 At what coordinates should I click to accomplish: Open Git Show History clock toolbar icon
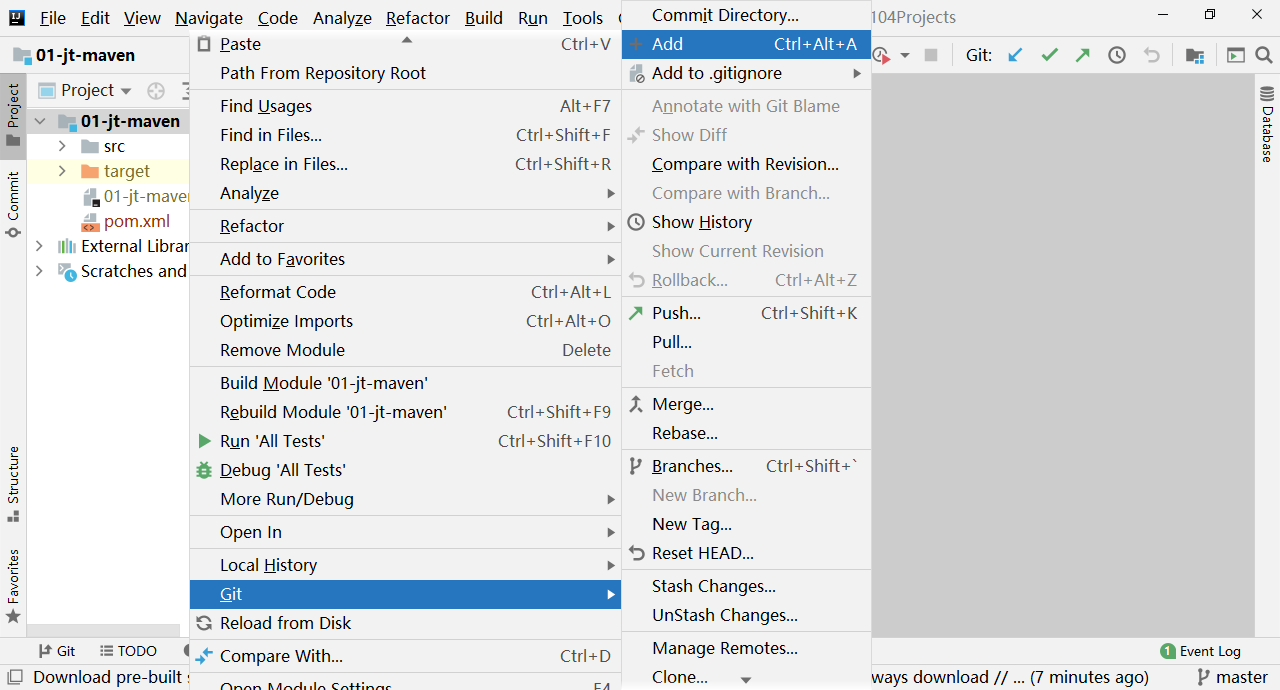(1117, 55)
